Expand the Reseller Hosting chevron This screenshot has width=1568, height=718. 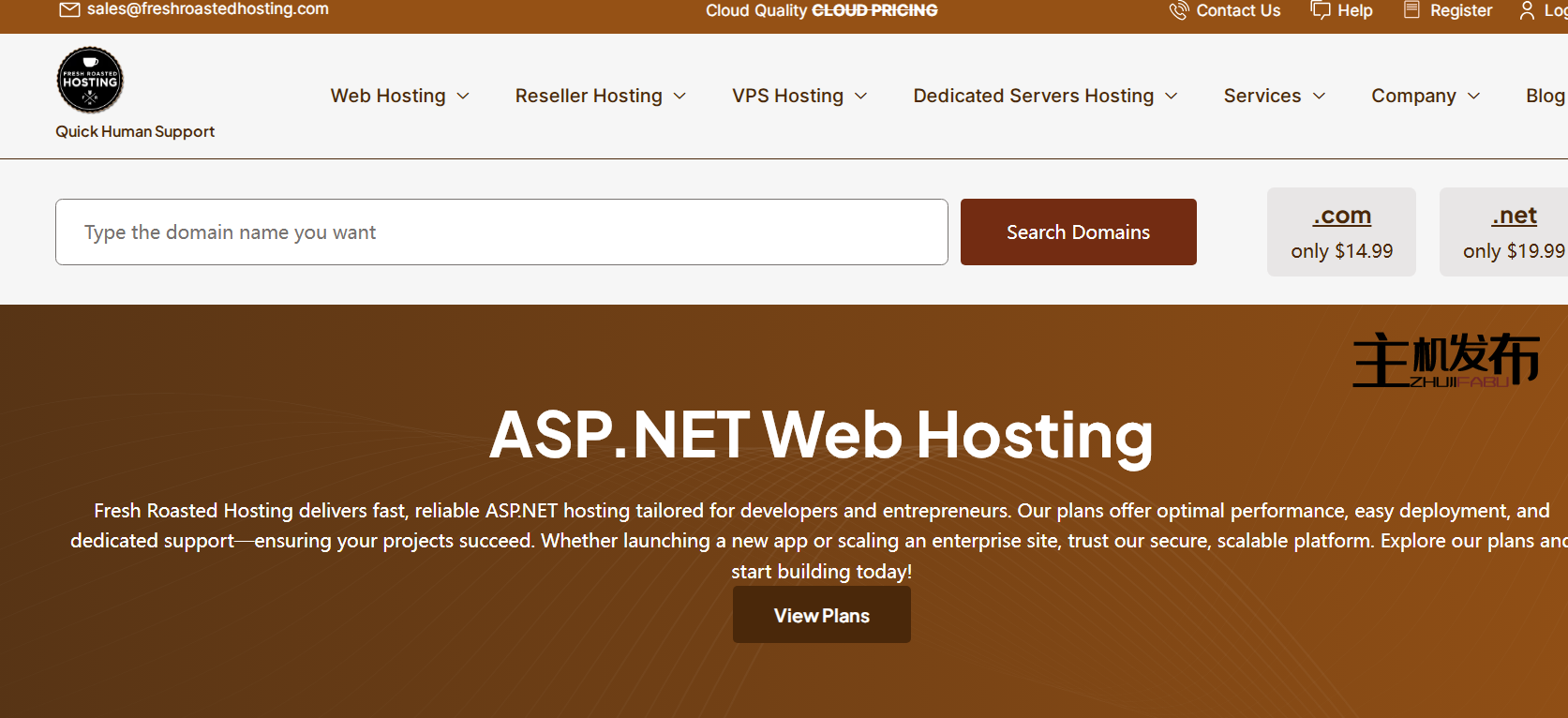click(680, 97)
